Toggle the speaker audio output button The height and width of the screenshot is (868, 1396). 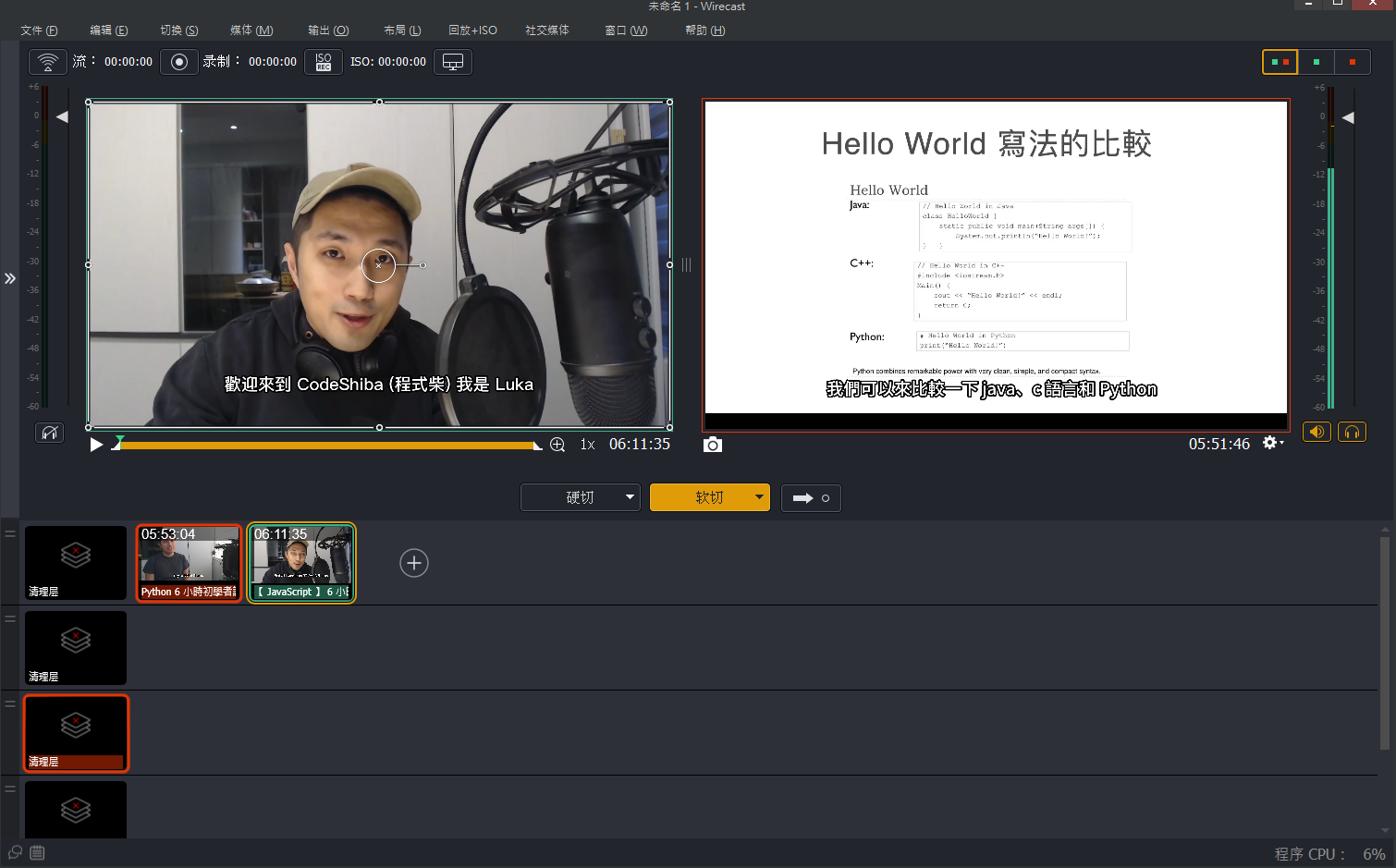click(1316, 432)
